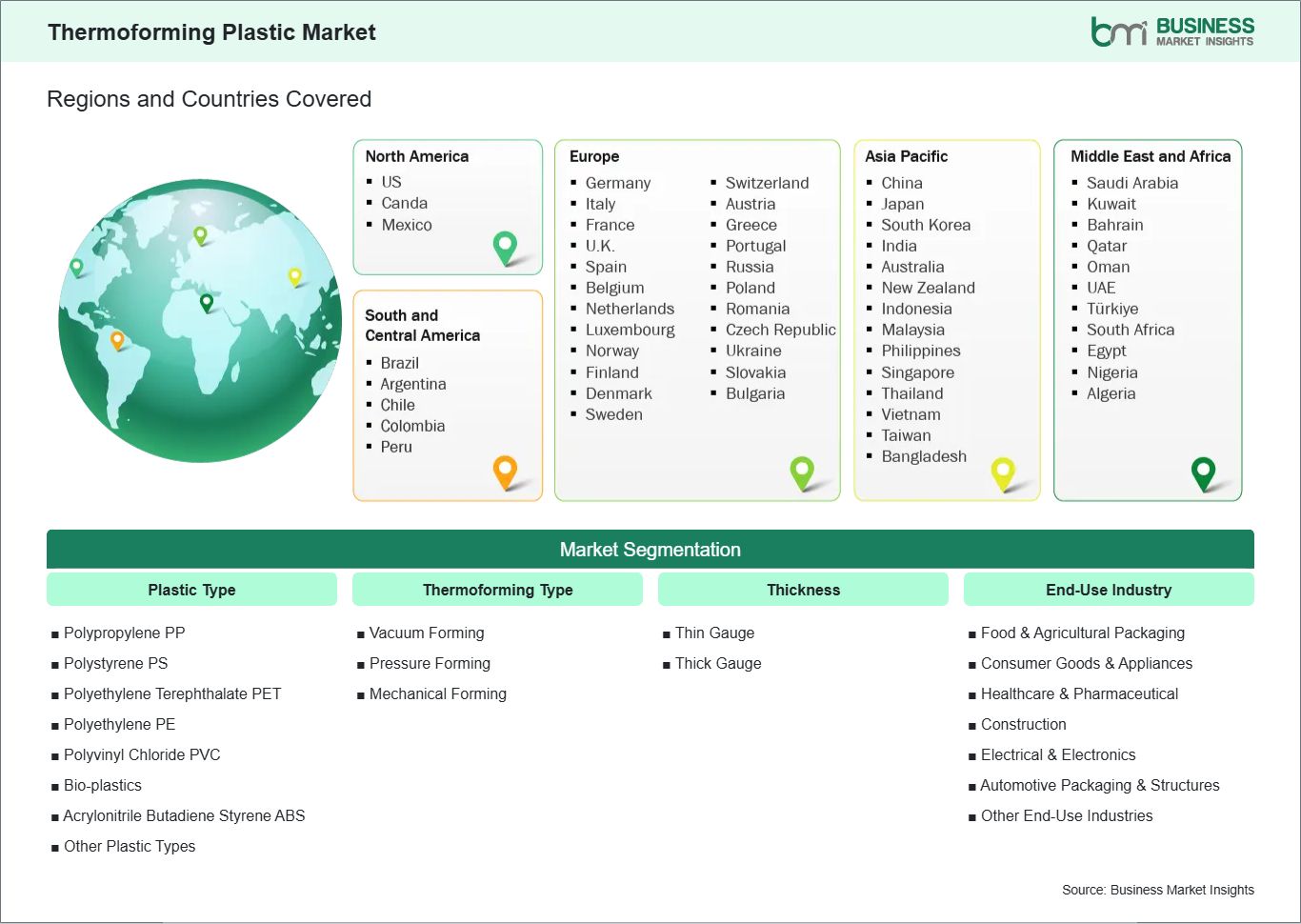1301x924 pixels.
Task: Select the End-Use Industry segment header
Action: coord(1109,590)
